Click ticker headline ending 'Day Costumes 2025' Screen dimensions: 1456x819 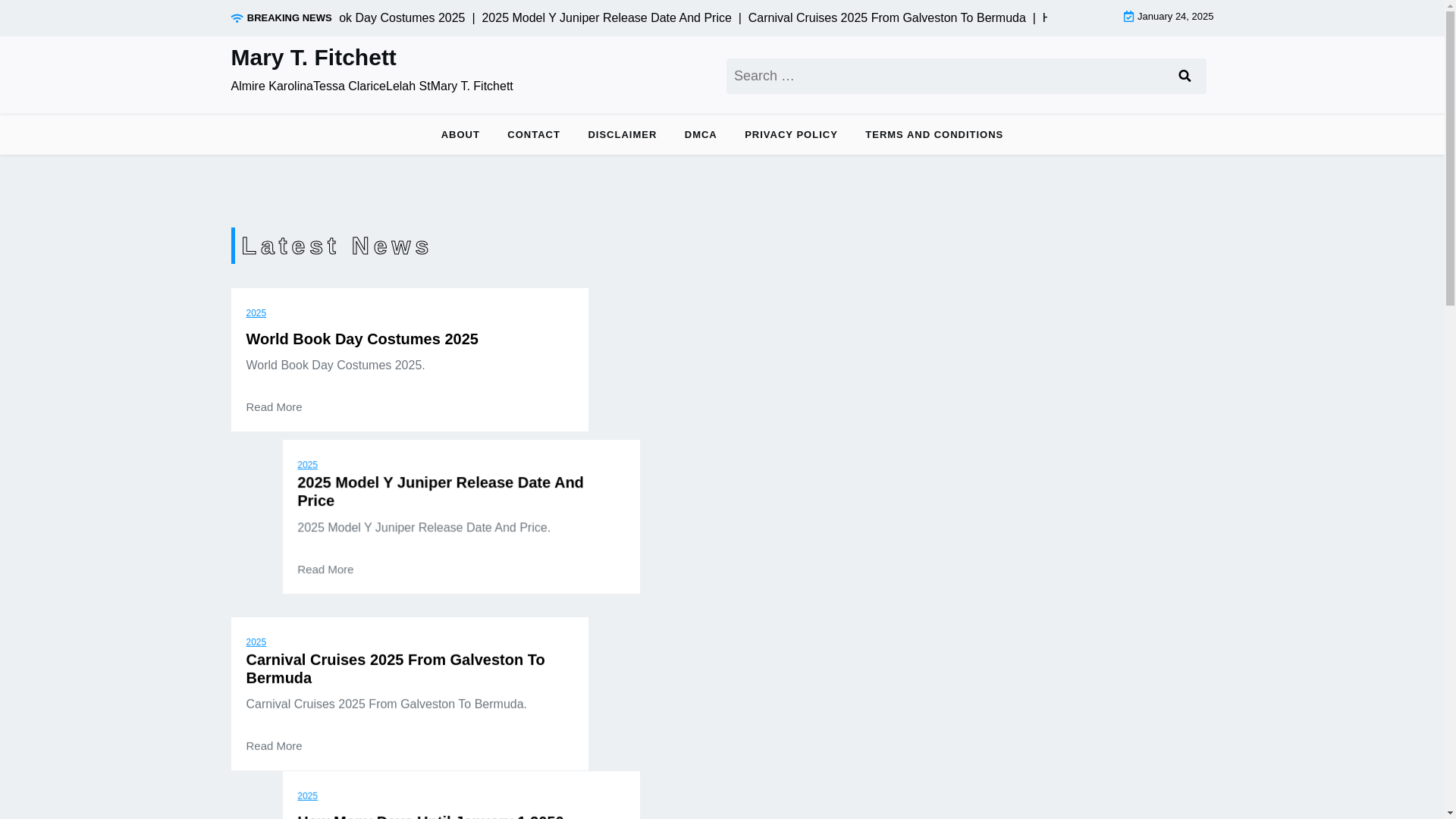[x=402, y=18]
